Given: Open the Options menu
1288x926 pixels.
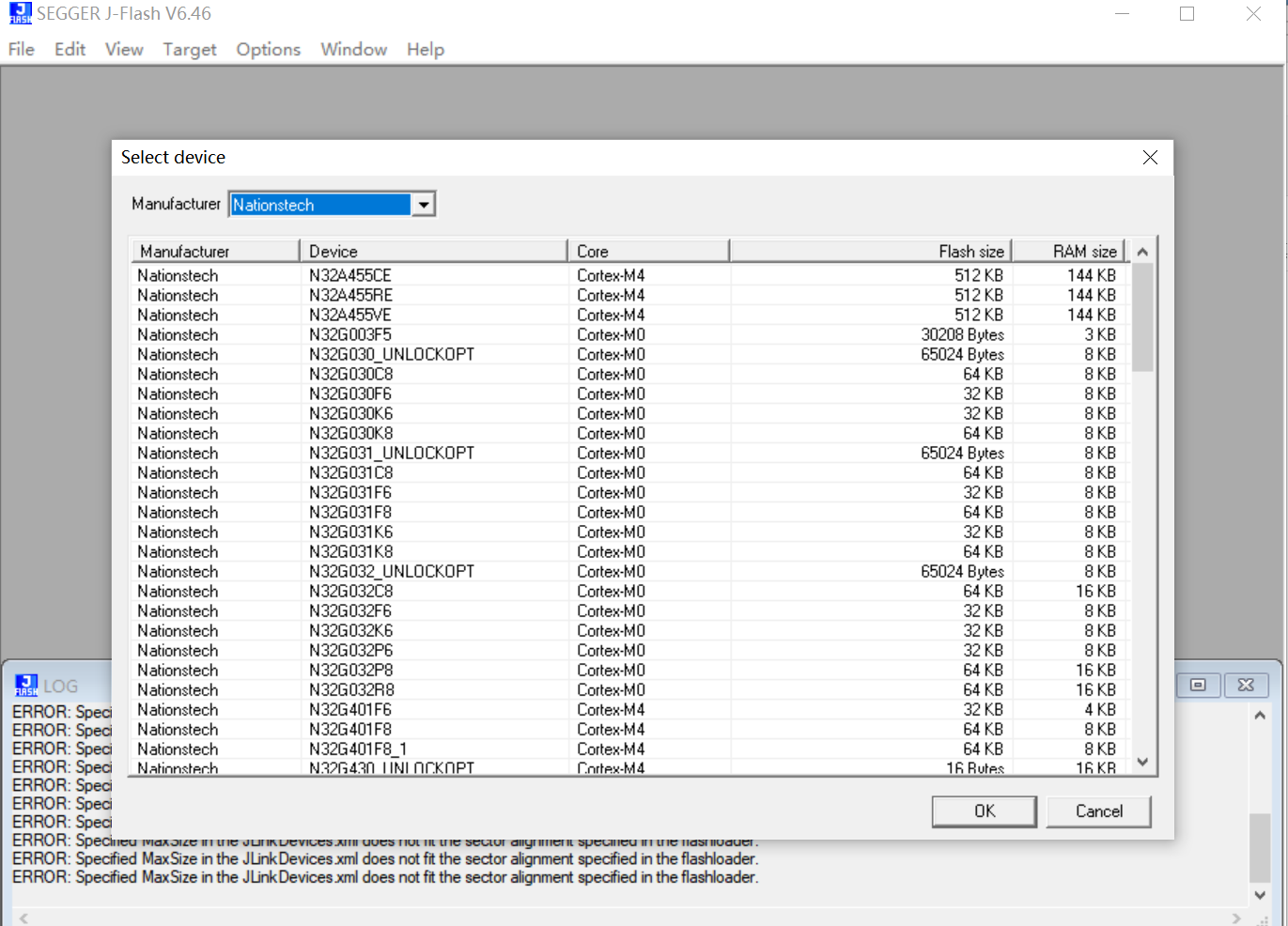Looking at the screenshot, I should 268,49.
